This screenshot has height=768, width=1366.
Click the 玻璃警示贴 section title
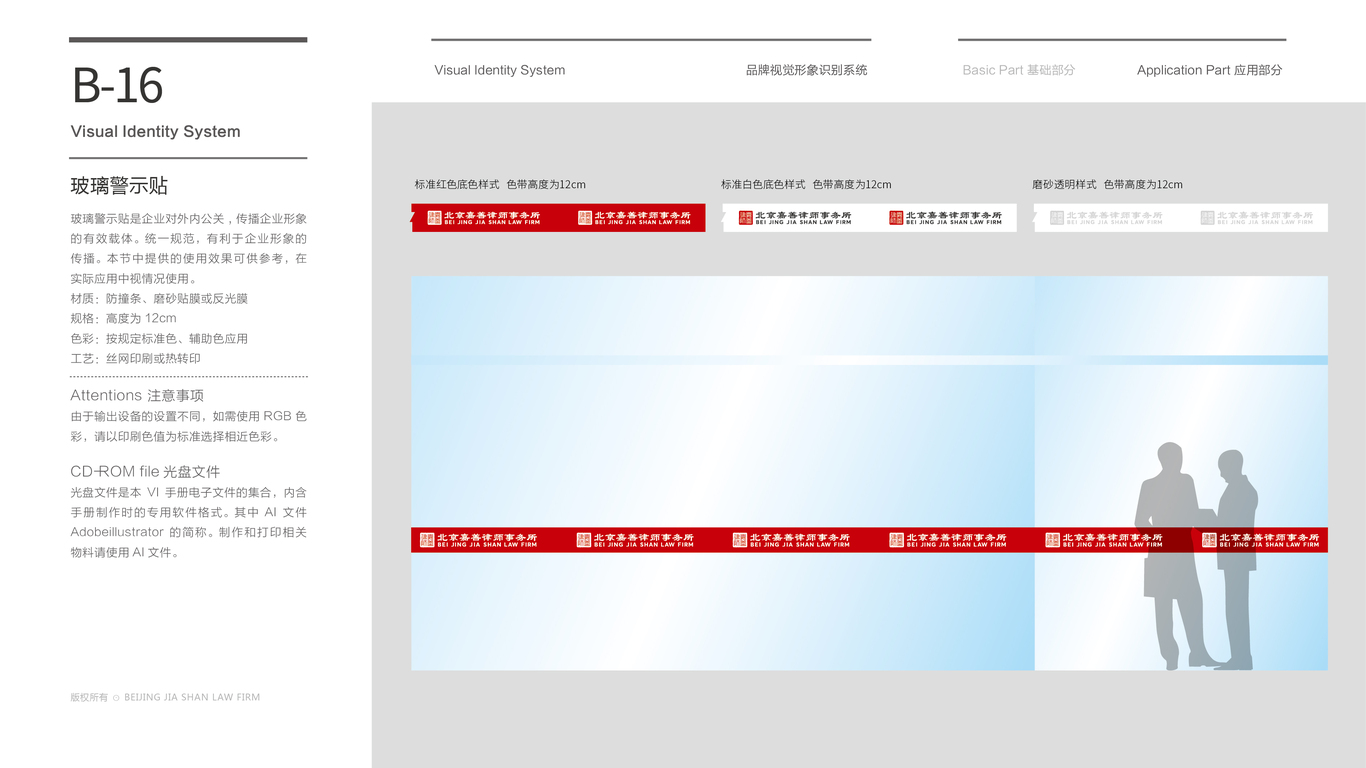(x=119, y=186)
